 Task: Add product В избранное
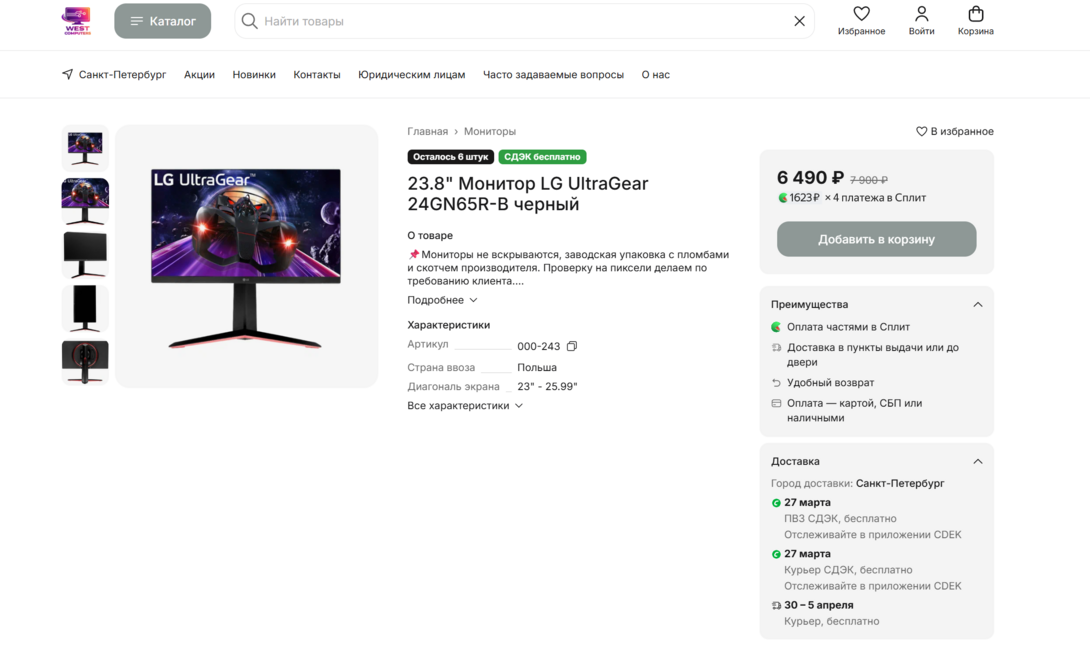click(954, 131)
